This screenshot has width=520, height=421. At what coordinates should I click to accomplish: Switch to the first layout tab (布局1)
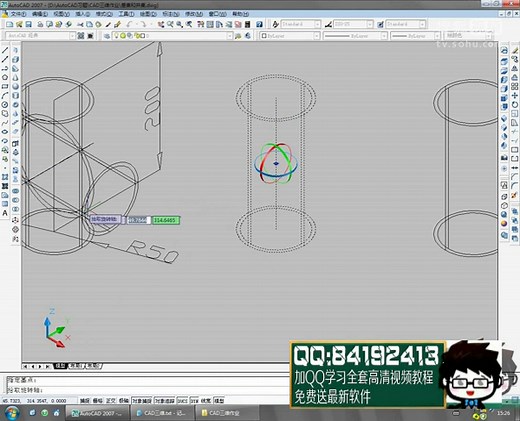76,366
